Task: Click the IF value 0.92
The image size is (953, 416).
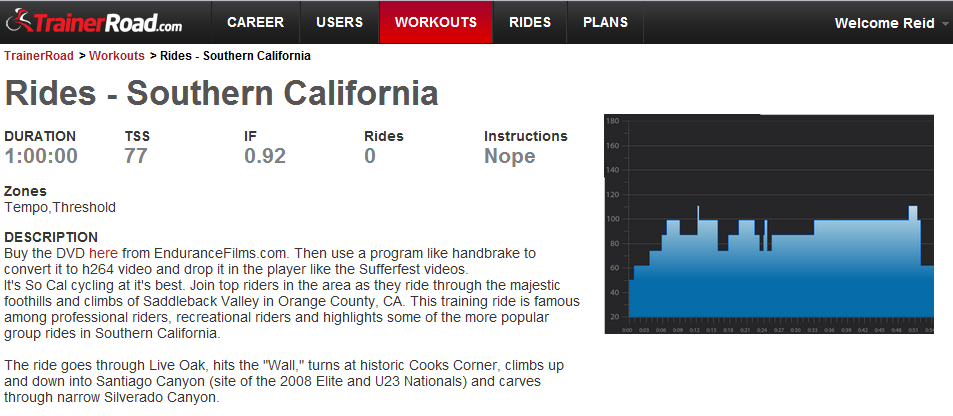Action: pos(265,156)
